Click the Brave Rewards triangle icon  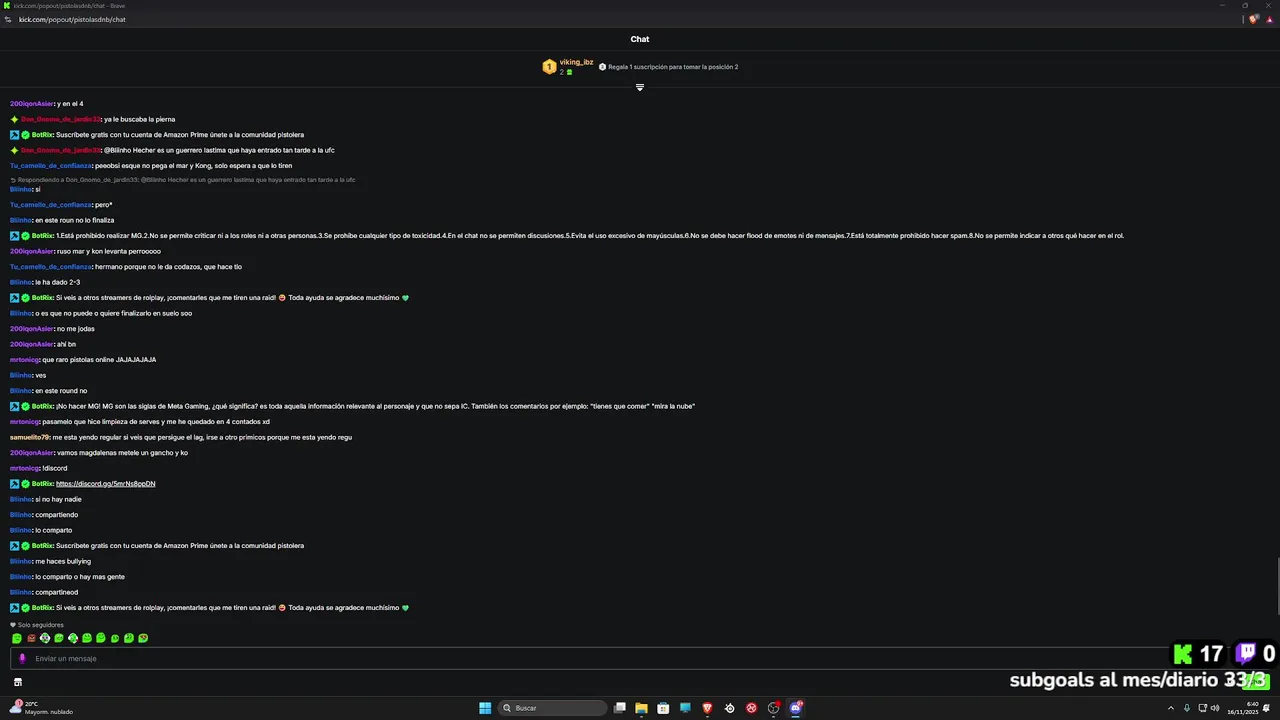(1268, 19)
